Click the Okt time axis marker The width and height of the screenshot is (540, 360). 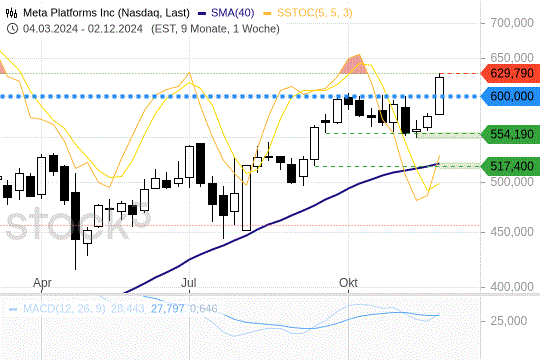(x=348, y=283)
